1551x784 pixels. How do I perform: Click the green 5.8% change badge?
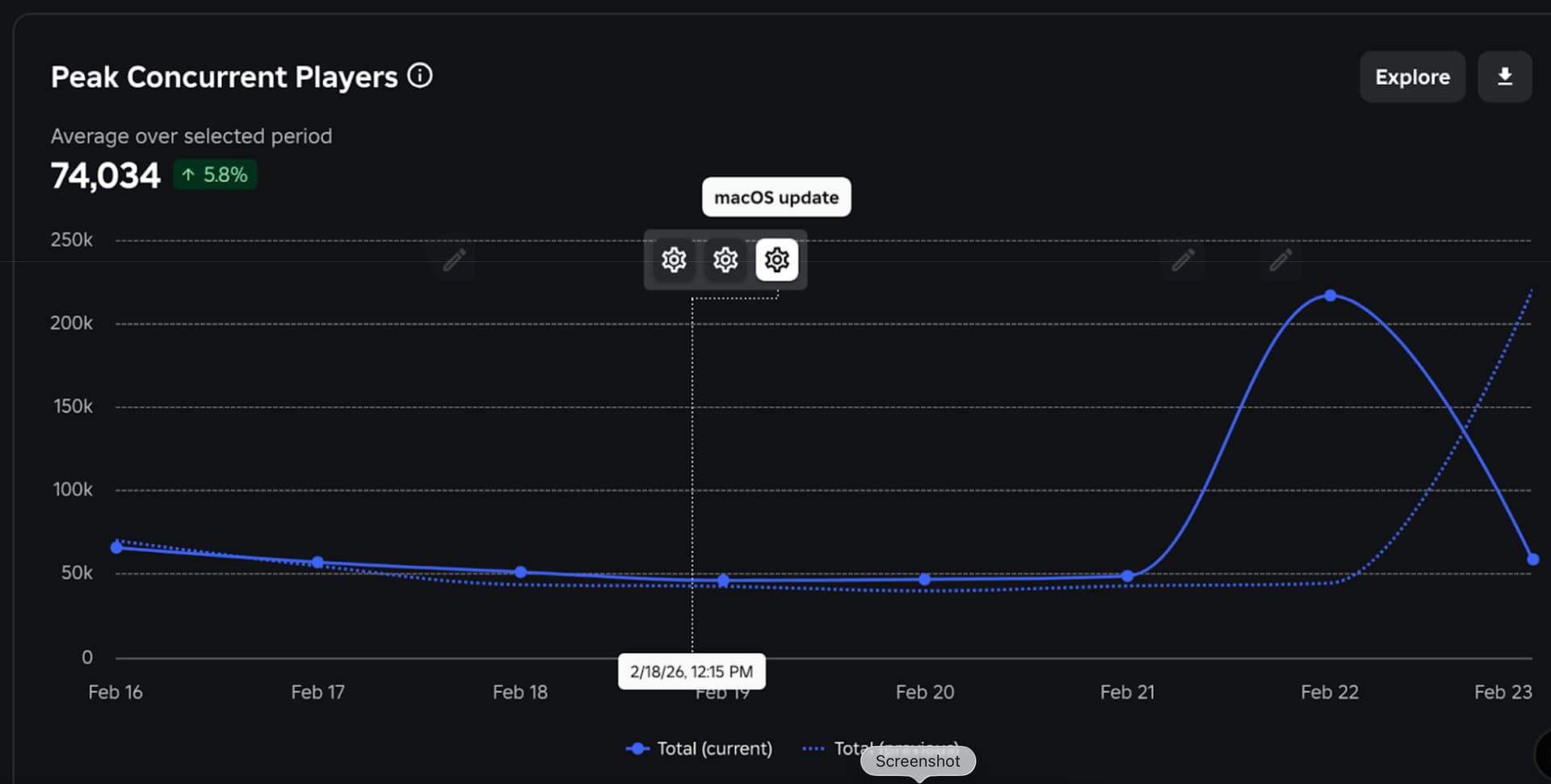[x=215, y=174]
